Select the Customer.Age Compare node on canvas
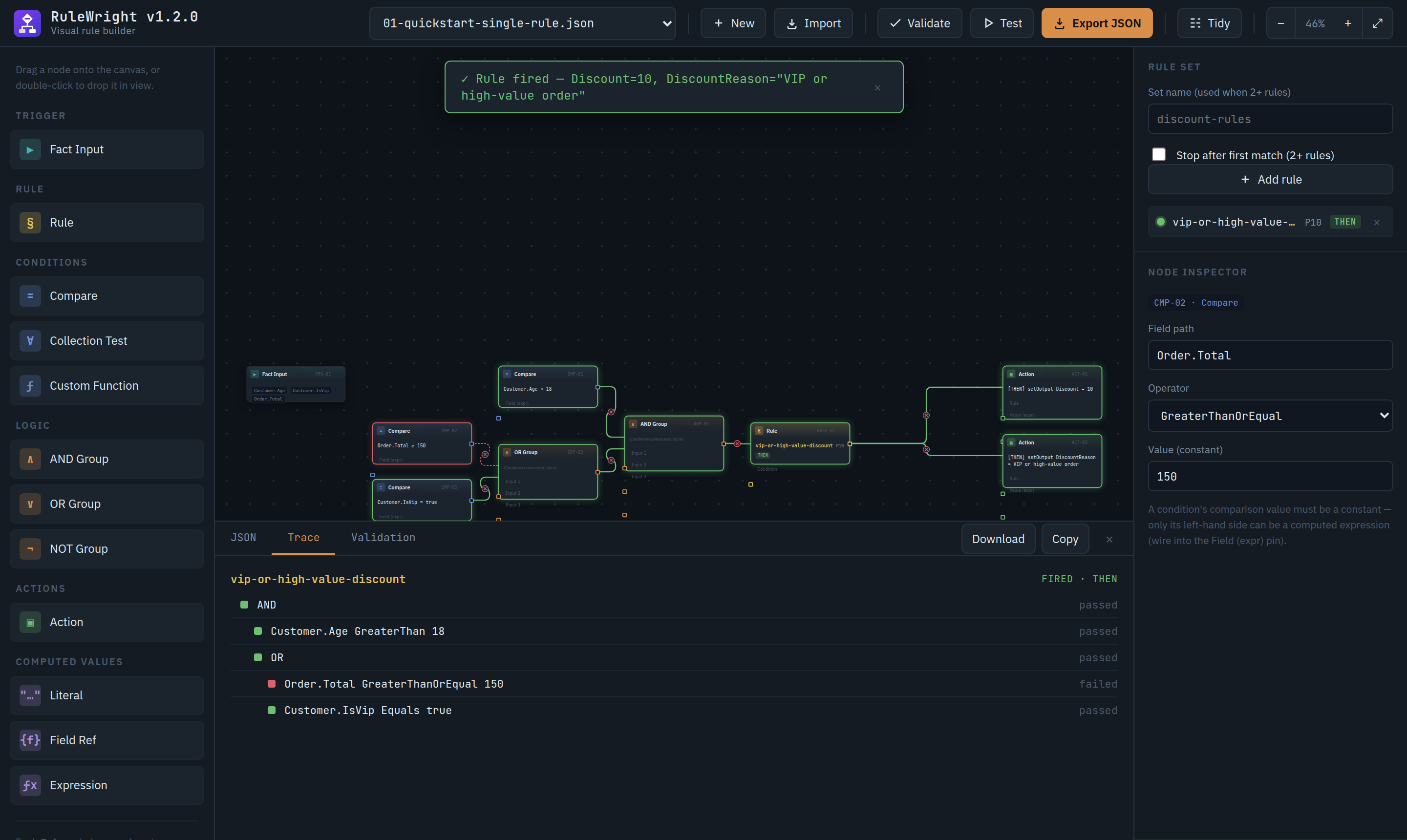Image resolution: width=1407 pixels, height=840 pixels. click(548, 387)
